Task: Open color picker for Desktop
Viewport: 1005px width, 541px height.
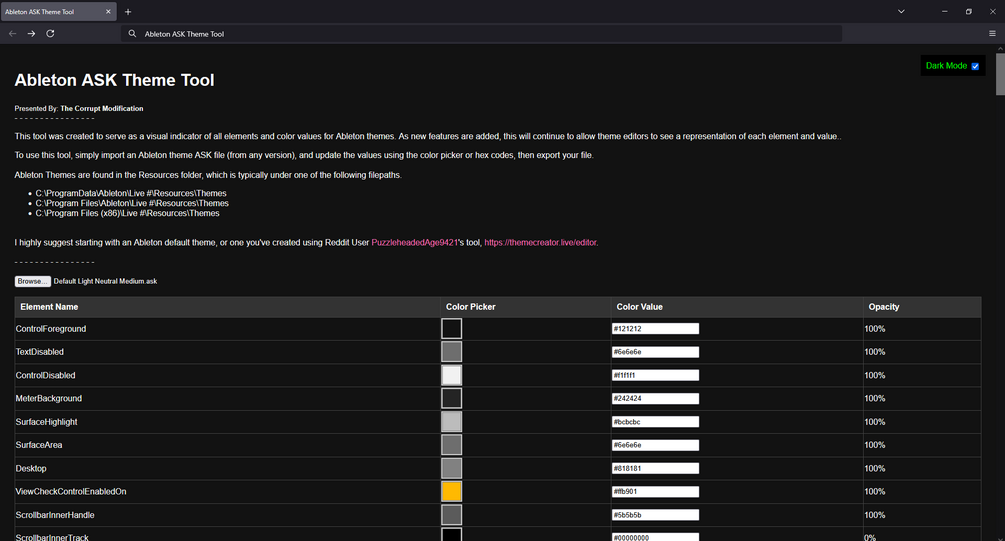Action: tap(451, 469)
